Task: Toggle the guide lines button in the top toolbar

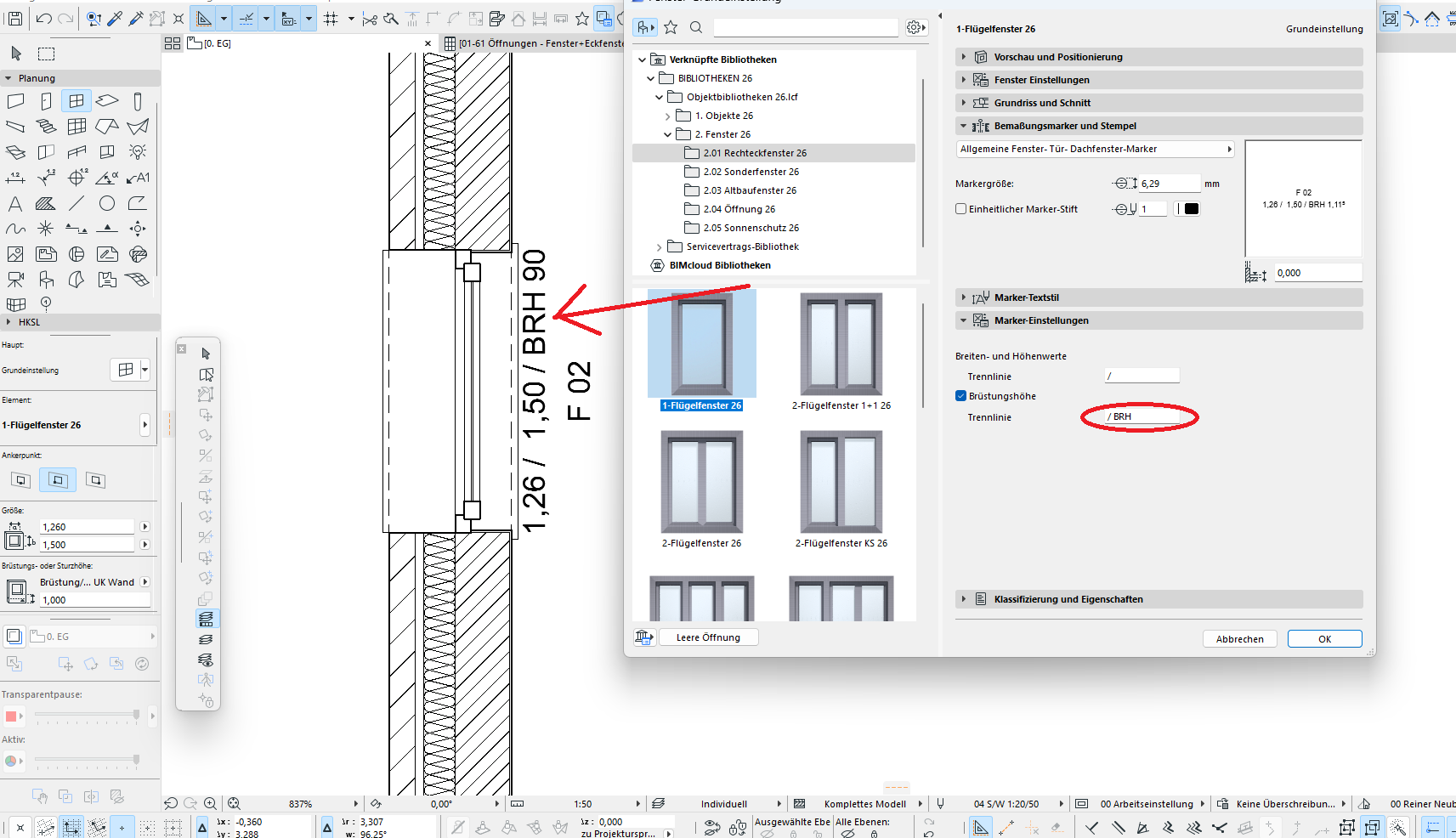Action: click(x=204, y=18)
